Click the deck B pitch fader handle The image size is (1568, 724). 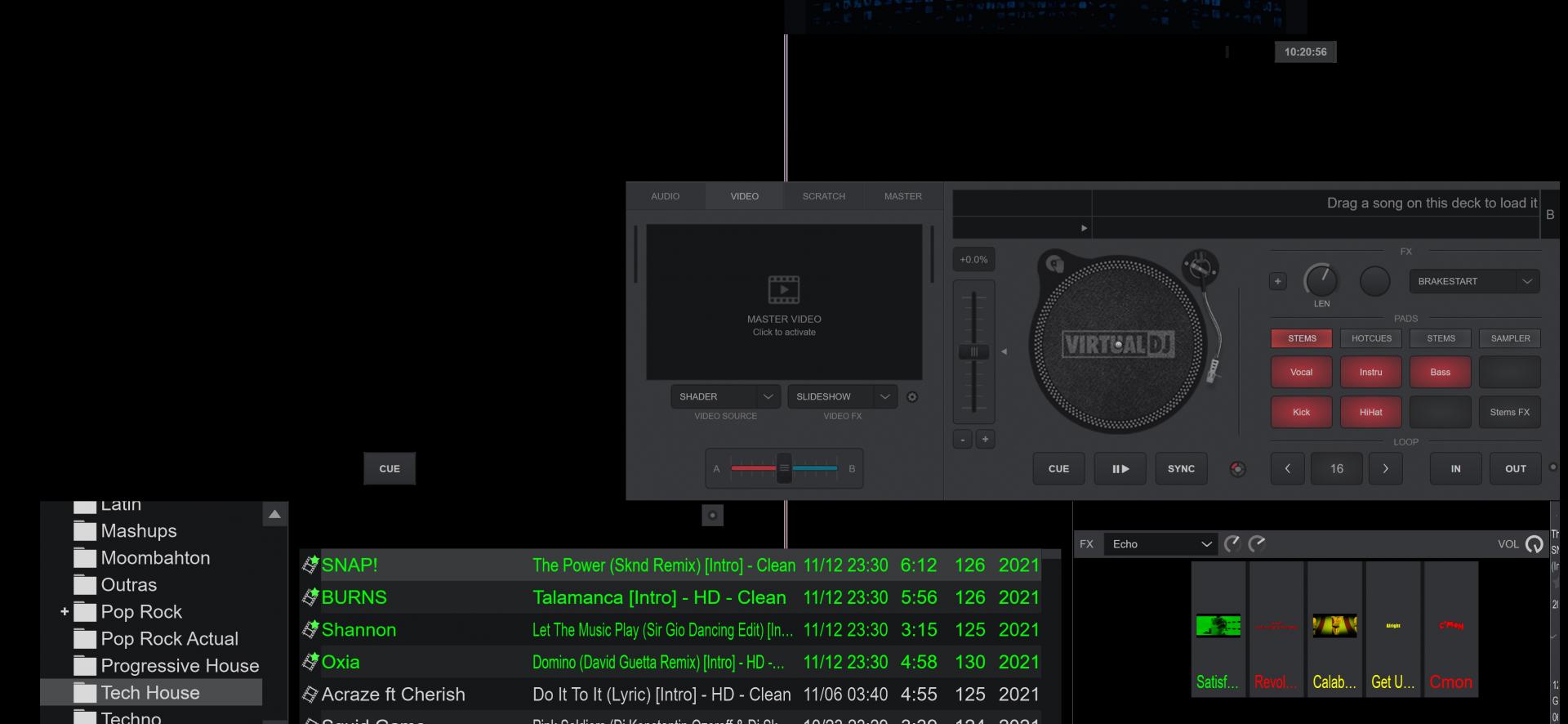[x=973, y=352]
